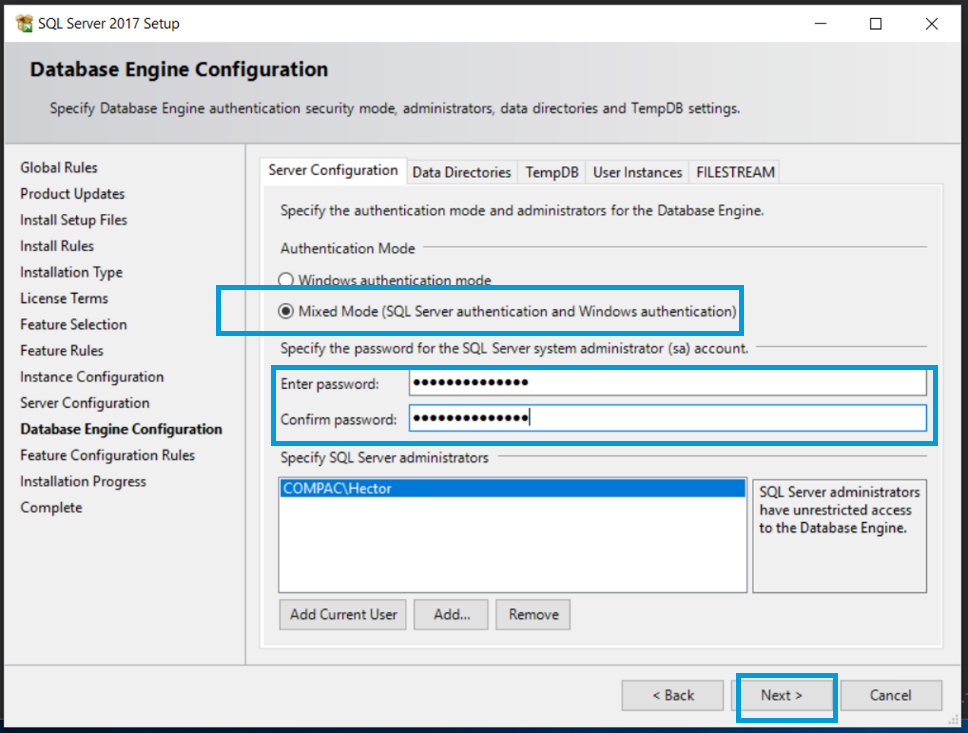Click Next to continue setup
This screenshot has height=733, width=968.
point(786,695)
